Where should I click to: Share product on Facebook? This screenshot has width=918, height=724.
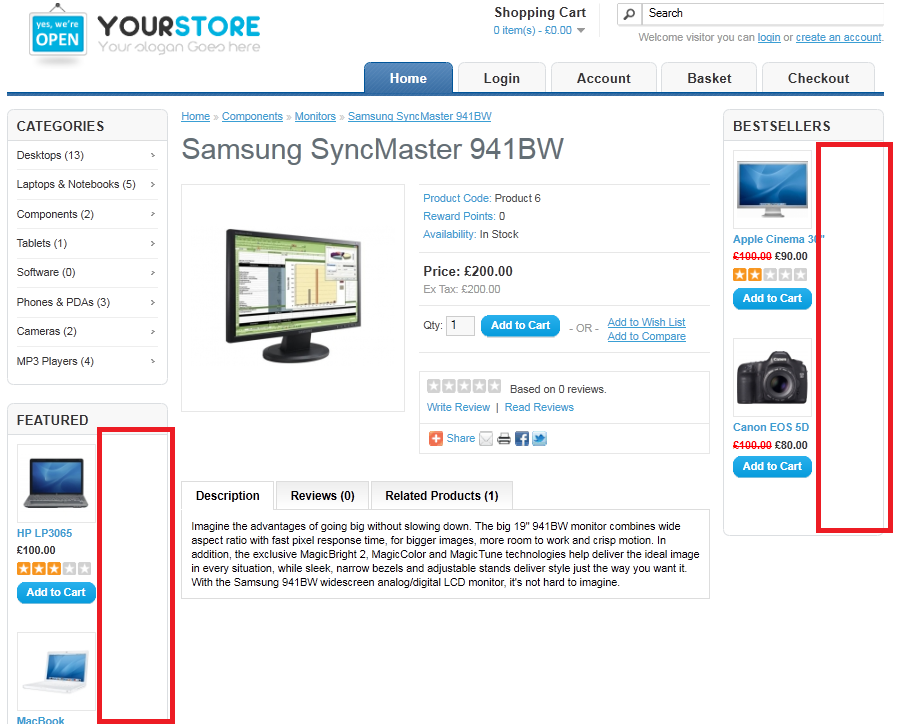(x=522, y=438)
